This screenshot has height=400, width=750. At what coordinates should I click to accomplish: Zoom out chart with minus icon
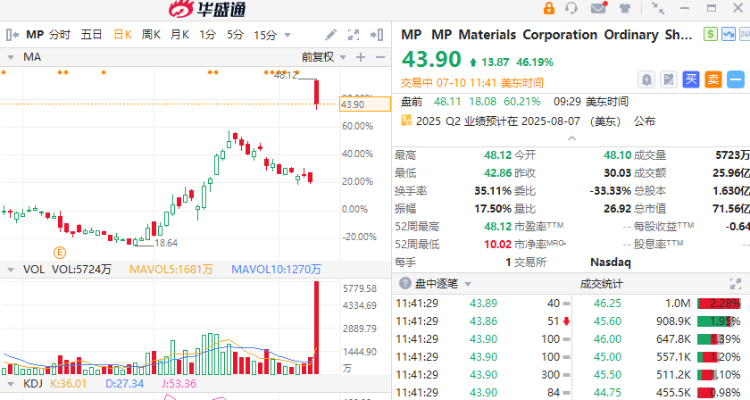coord(380,57)
